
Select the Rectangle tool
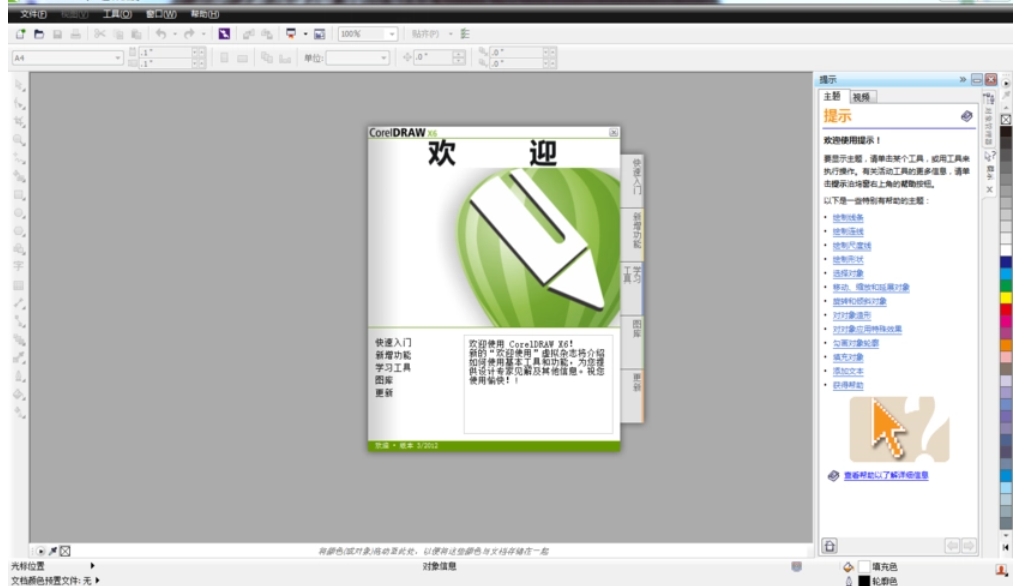(20, 195)
